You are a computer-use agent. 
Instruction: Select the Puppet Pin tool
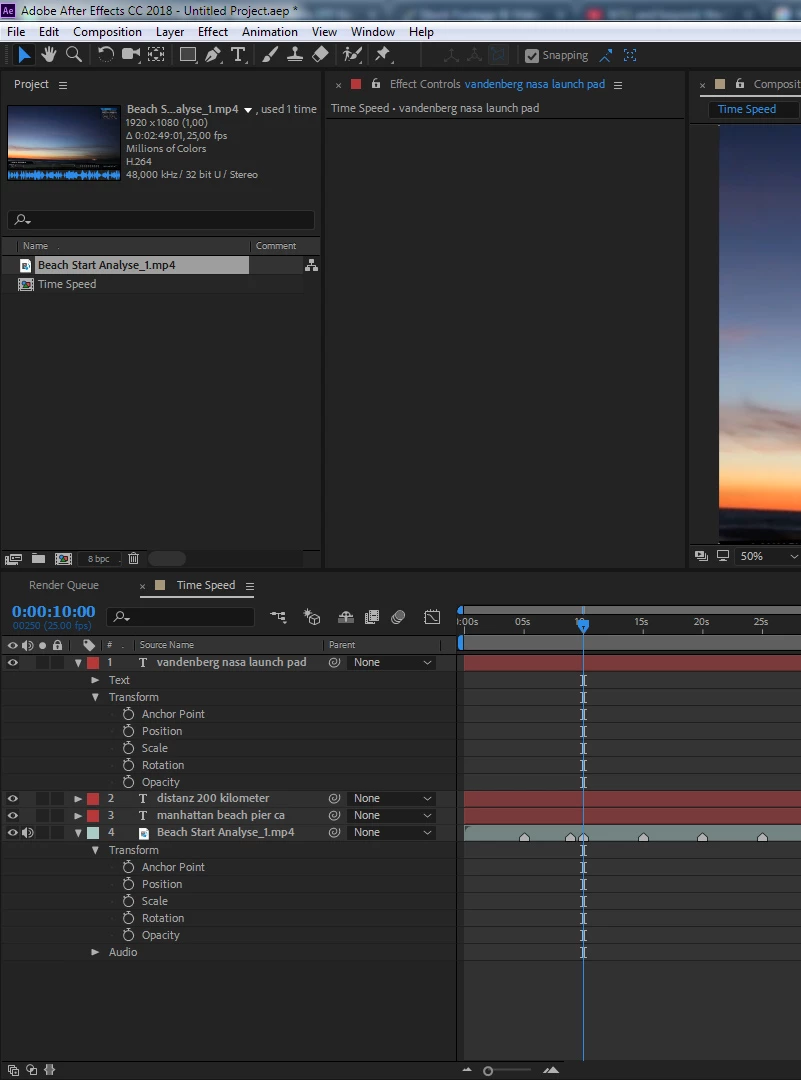click(382, 55)
